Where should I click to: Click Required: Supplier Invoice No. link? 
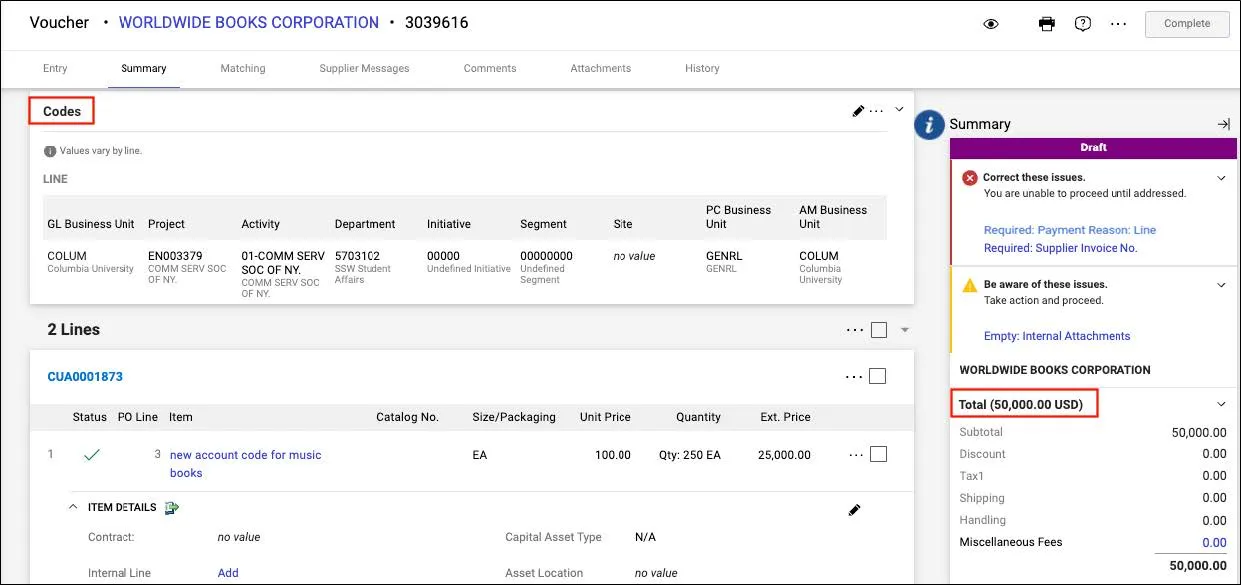(x=1061, y=248)
